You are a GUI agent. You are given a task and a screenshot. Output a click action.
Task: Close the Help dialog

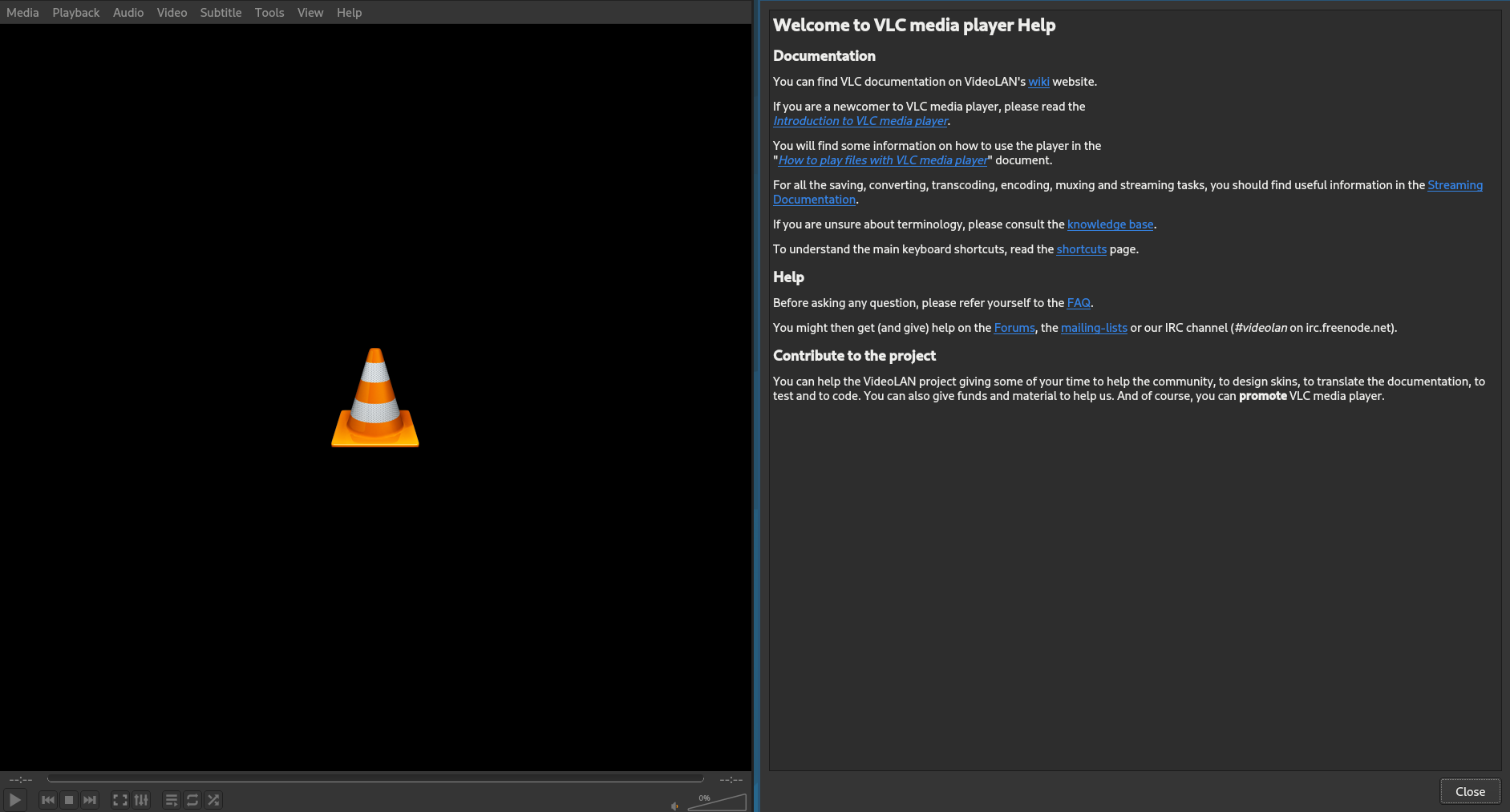1470,792
